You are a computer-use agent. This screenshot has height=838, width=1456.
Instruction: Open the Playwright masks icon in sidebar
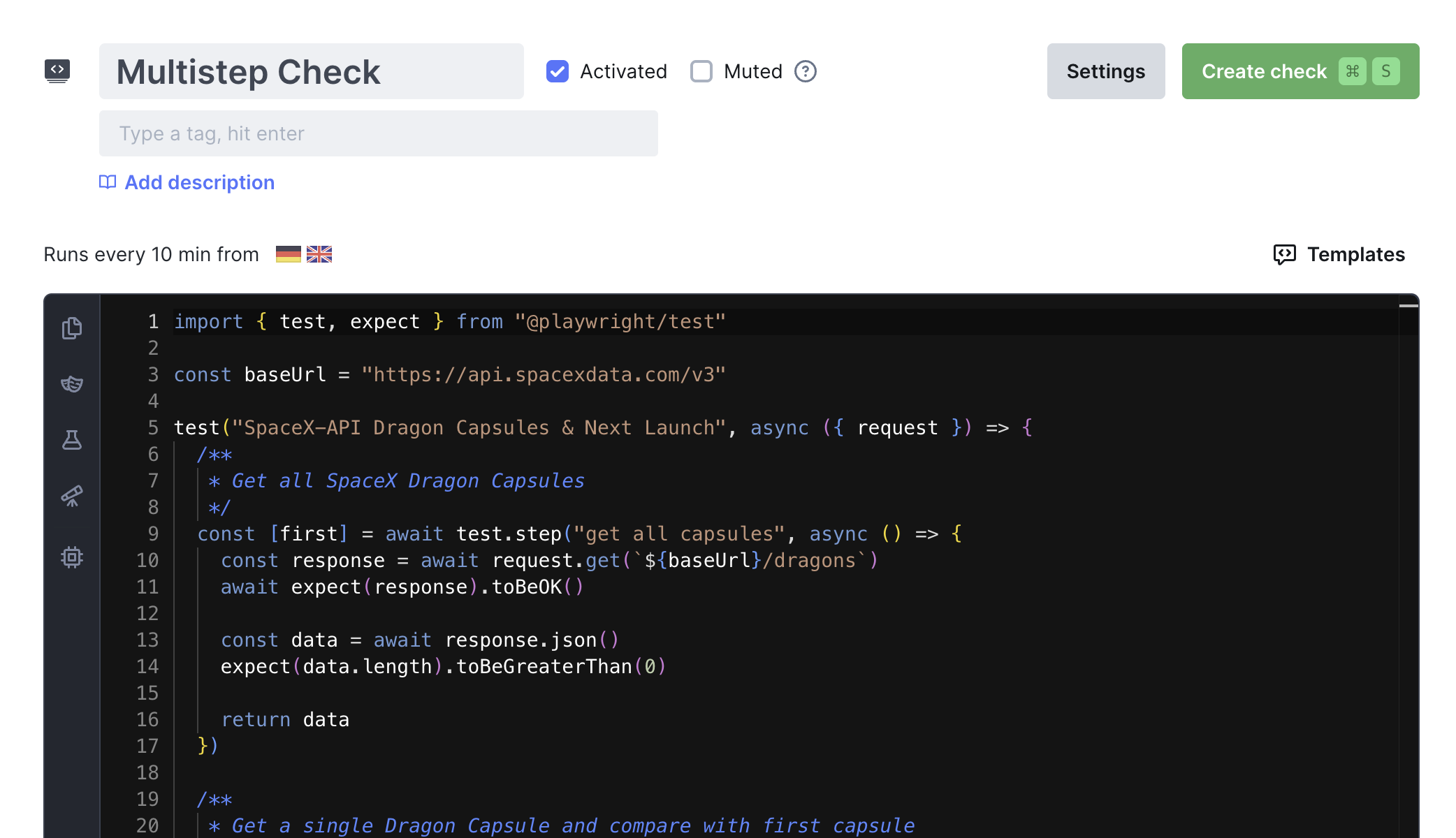(x=72, y=384)
